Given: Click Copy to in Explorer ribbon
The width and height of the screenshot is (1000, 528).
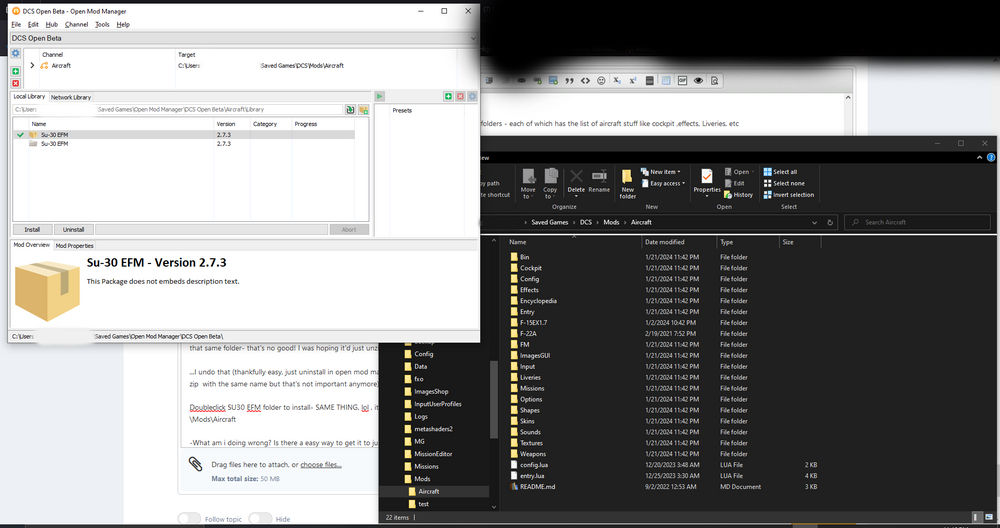Looking at the screenshot, I should click(x=550, y=184).
